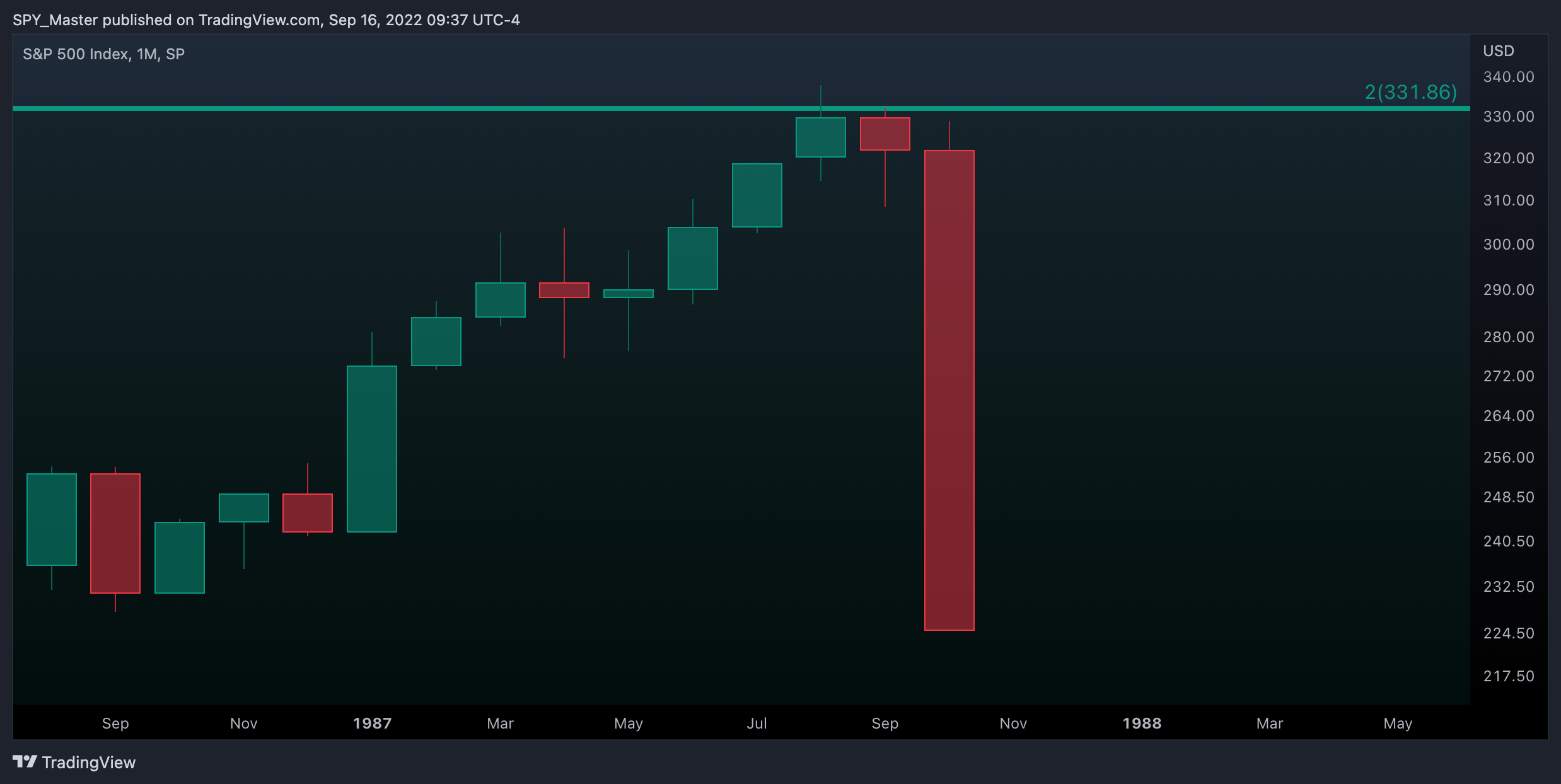Click the 248.50 price axis label
The width and height of the screenshot is (1561, 784).
1509,497
